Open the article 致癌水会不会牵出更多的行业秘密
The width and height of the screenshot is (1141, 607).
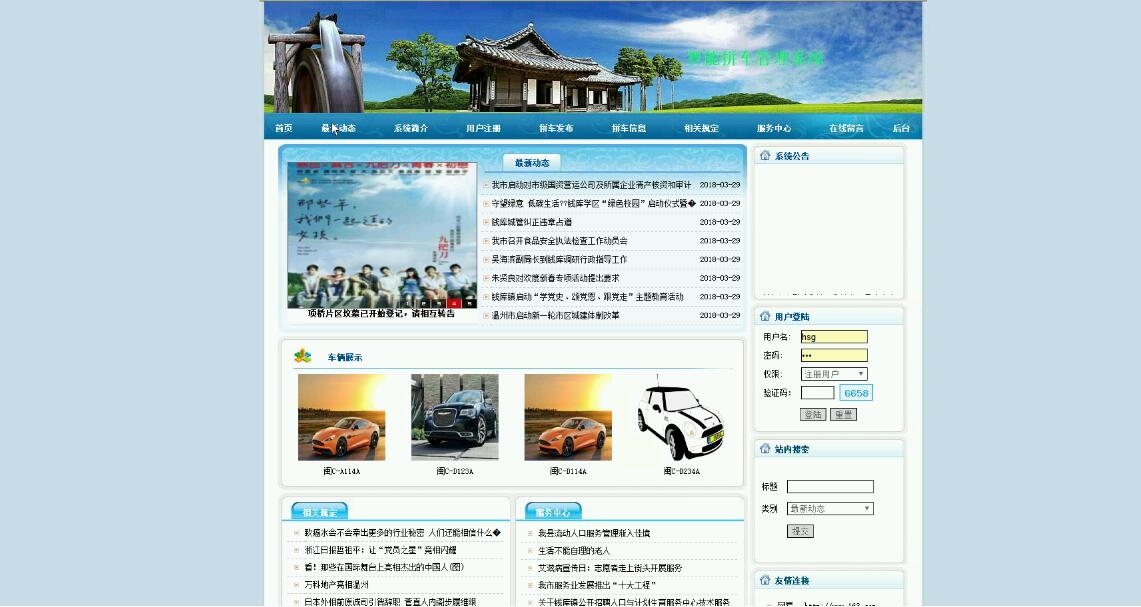pos(402,533)
